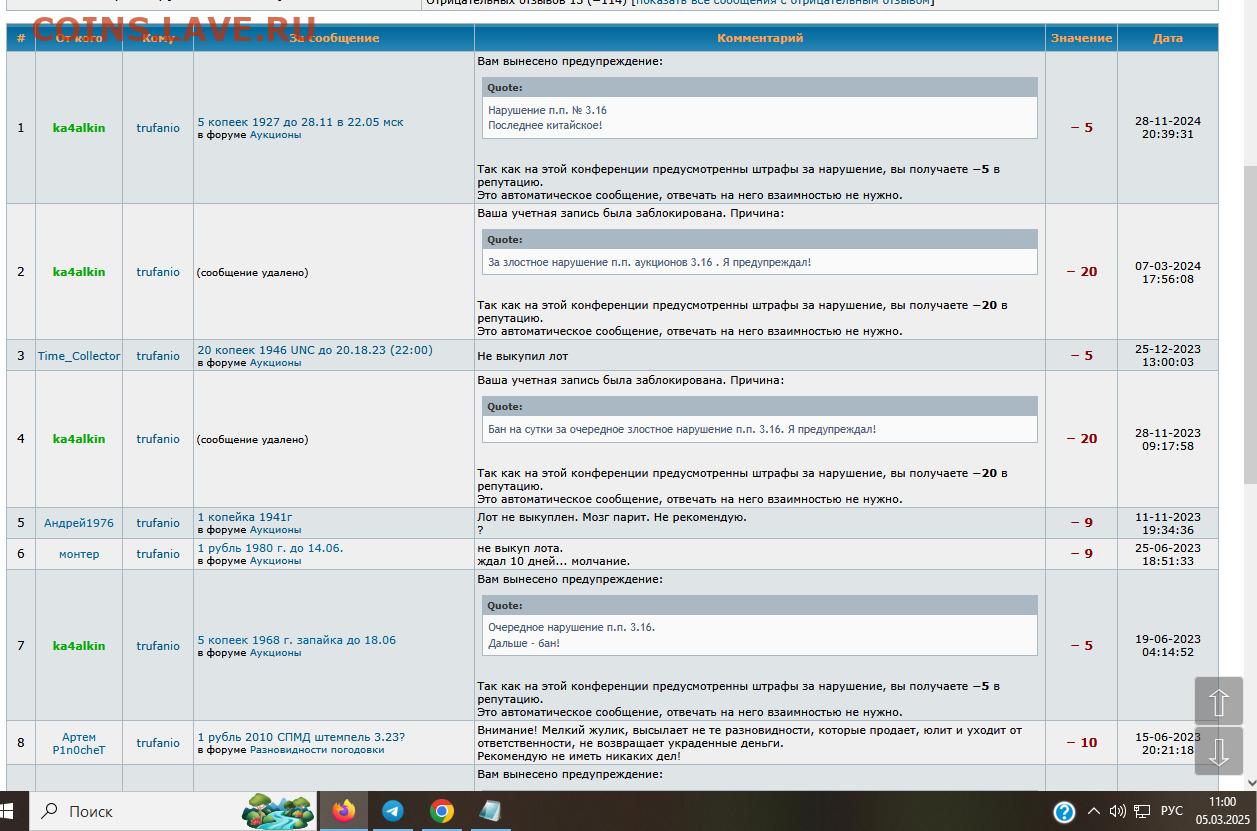This screenshot has width=1257, height=831.
Task: Click date '11-11-2023 19:34:36'
Action: click(1167, 523)
